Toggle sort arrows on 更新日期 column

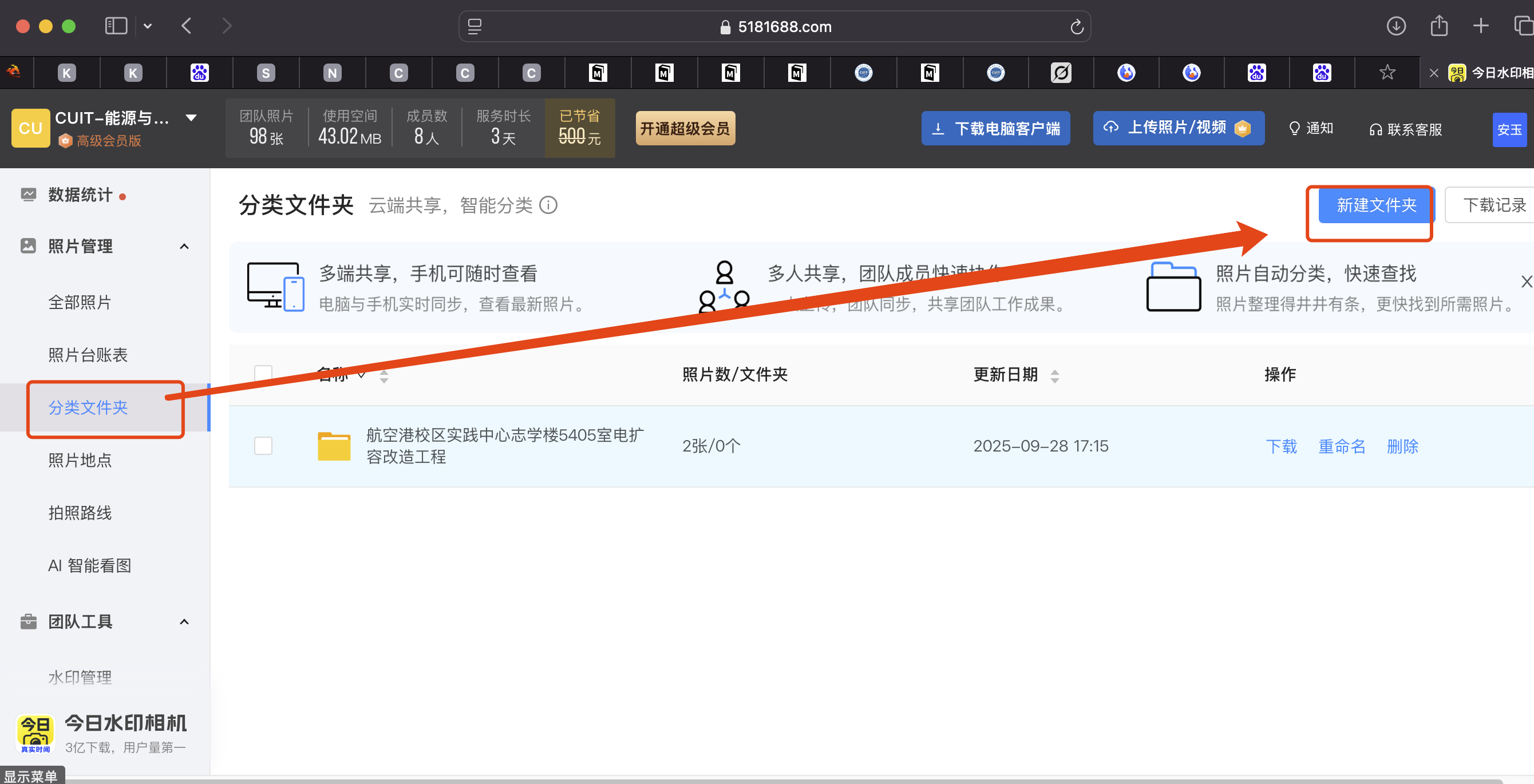[1054, 375]
